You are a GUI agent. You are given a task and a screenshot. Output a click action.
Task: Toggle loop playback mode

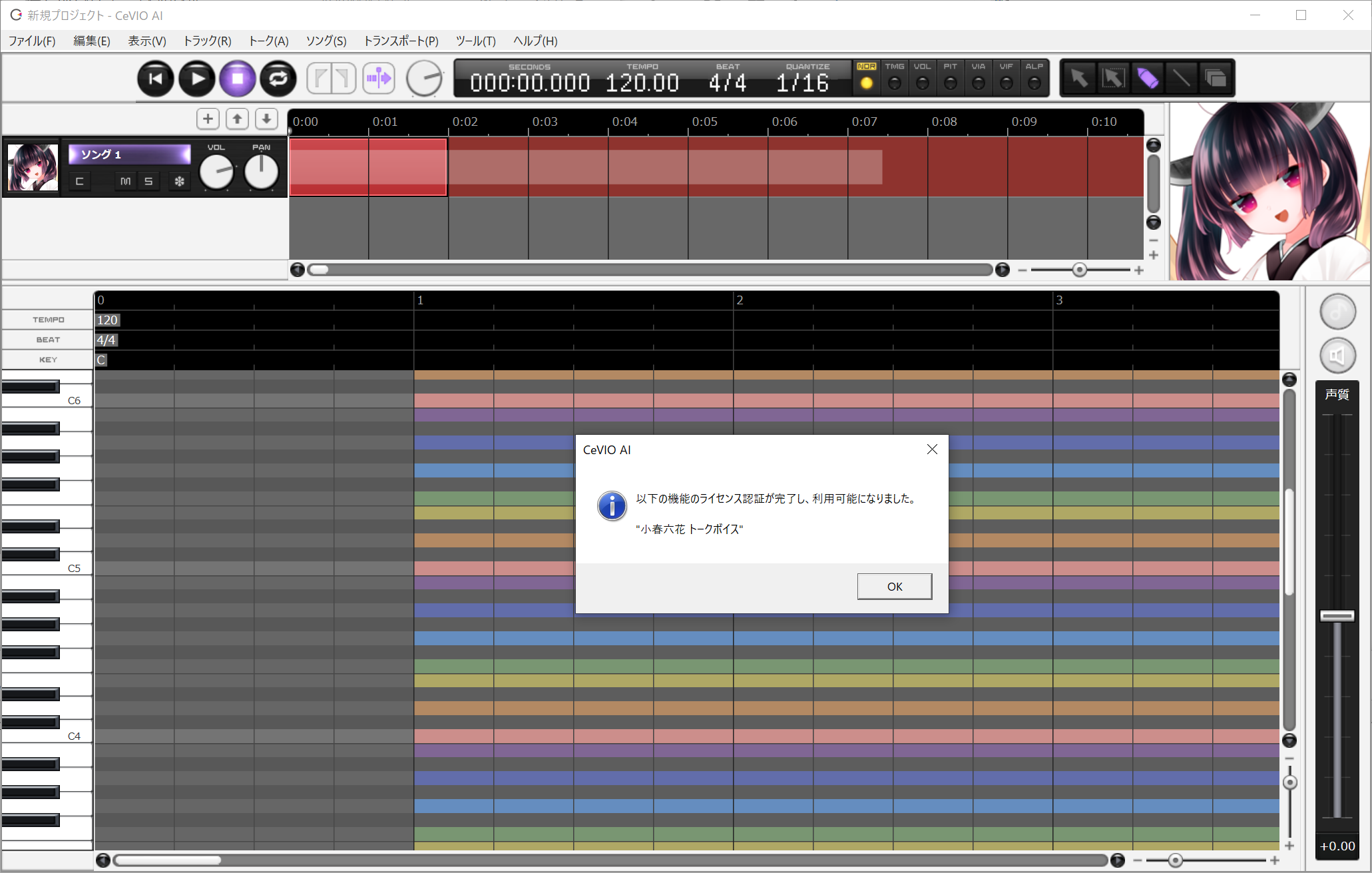(x=278, y=79)
